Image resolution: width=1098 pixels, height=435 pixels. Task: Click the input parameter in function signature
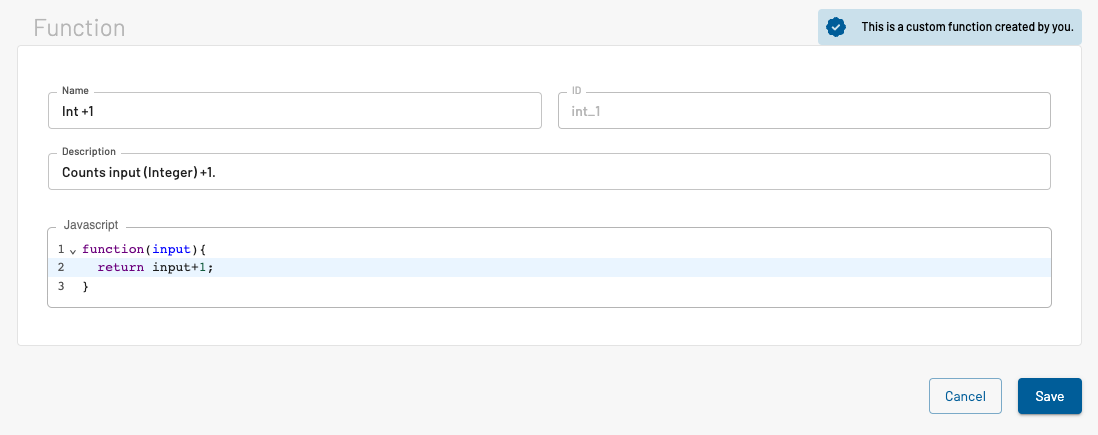(172, 249)
